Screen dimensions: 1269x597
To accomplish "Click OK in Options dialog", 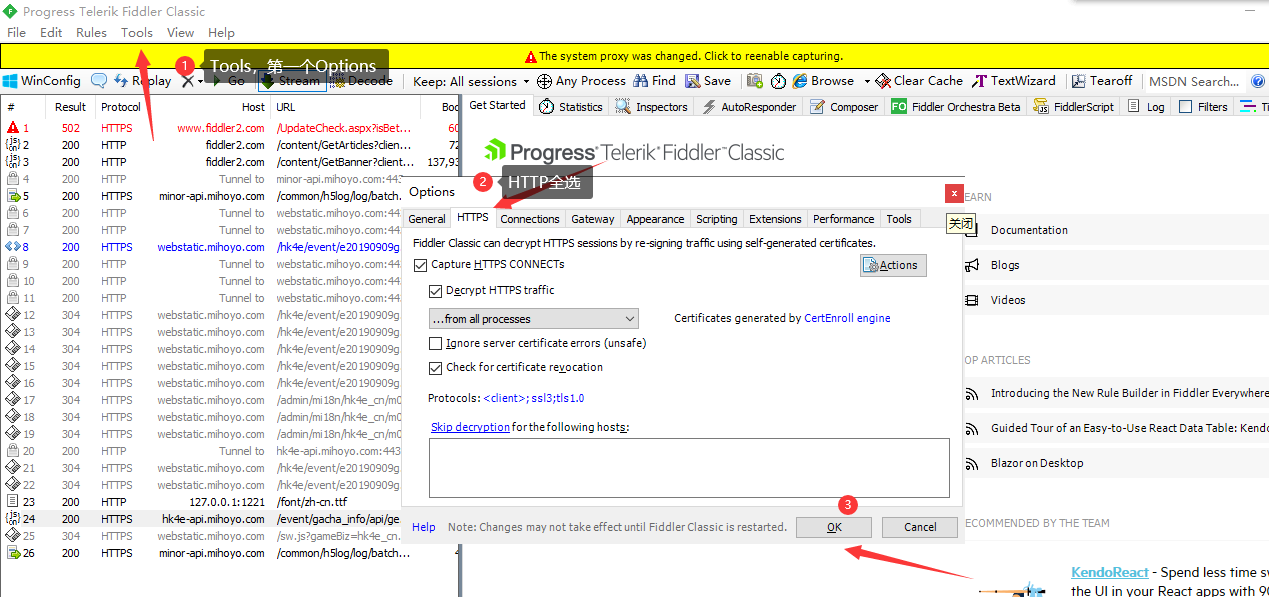I will pyautogui.click(x=834, y=527).
